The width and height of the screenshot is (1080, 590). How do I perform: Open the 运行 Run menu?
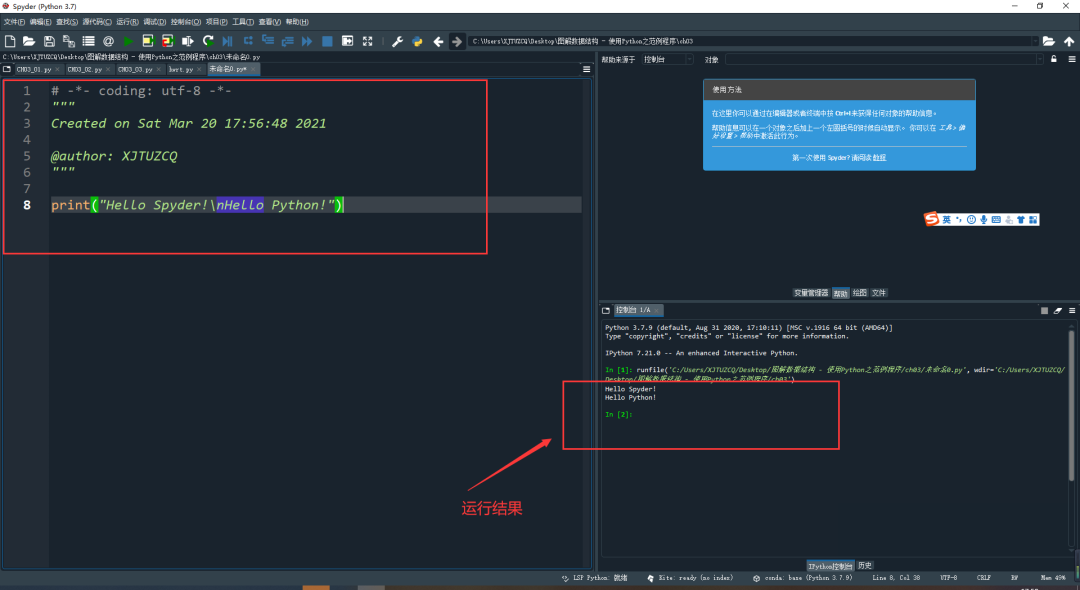(x=127, y=22)
